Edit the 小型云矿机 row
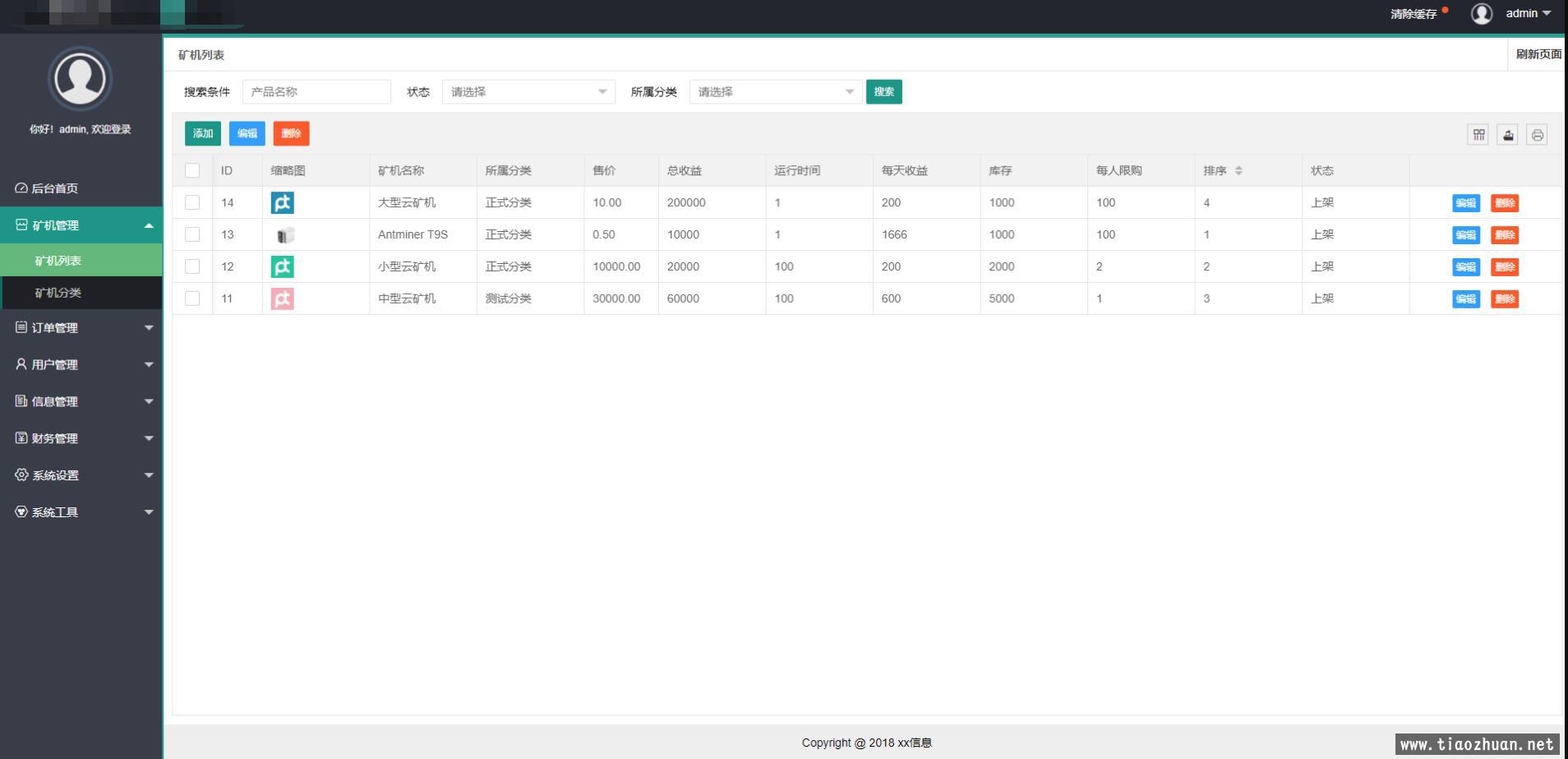The image size is (1568, 759). click(1466, 267)
